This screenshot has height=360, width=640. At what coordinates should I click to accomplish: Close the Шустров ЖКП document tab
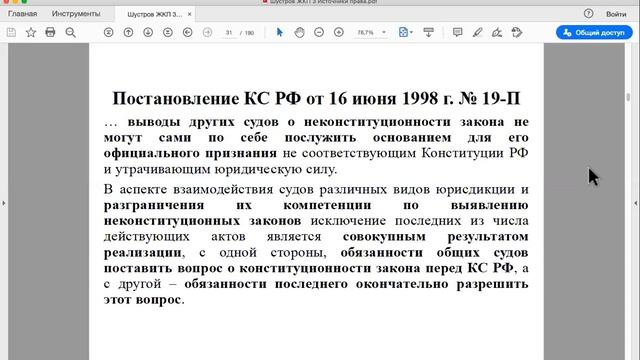click(189, 14)
